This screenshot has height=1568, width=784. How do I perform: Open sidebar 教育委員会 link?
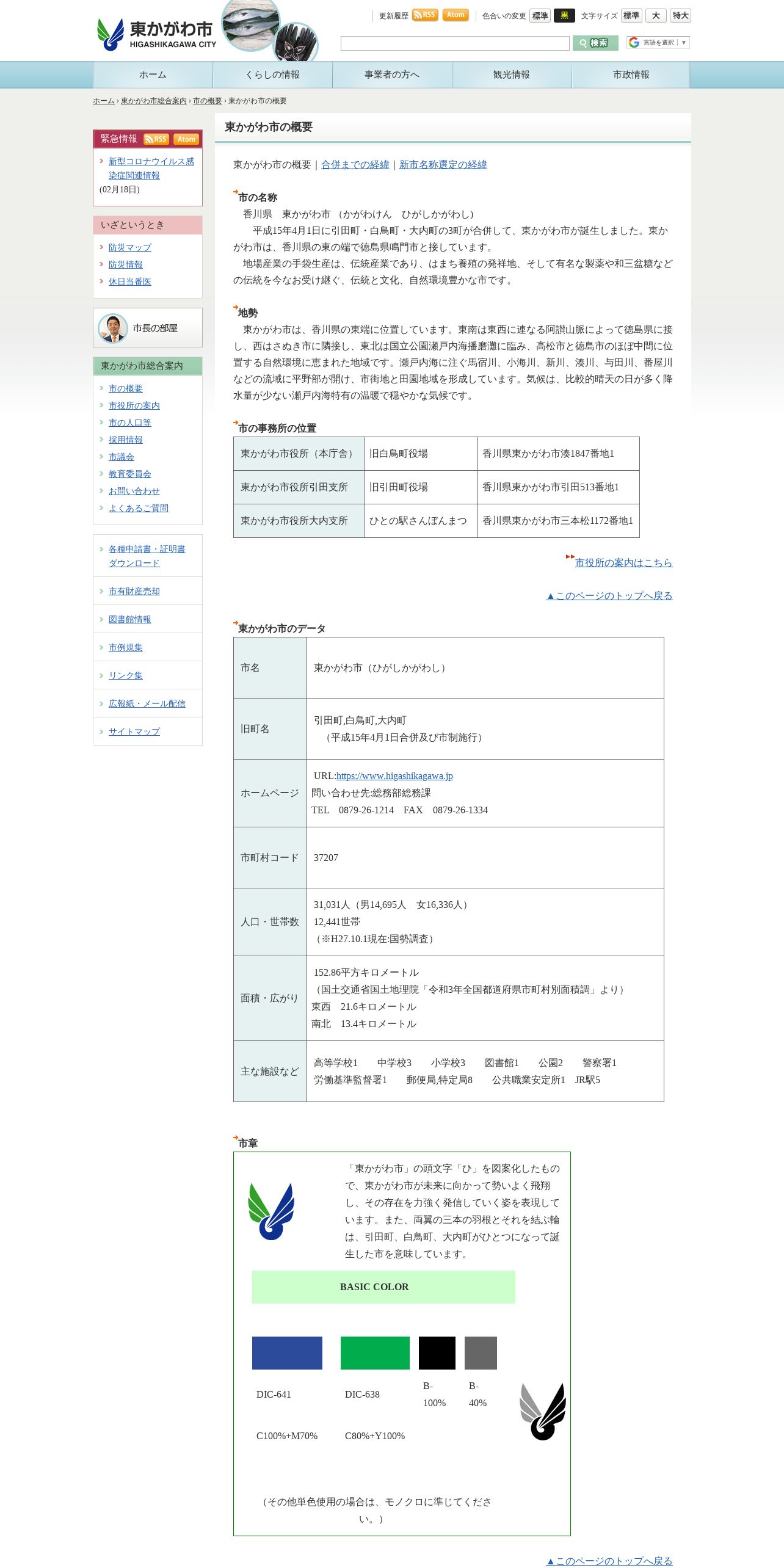pos(130,474)
